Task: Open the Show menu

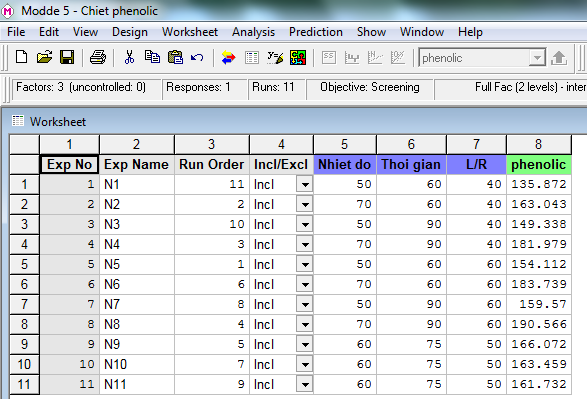Action: click(371, 32)
